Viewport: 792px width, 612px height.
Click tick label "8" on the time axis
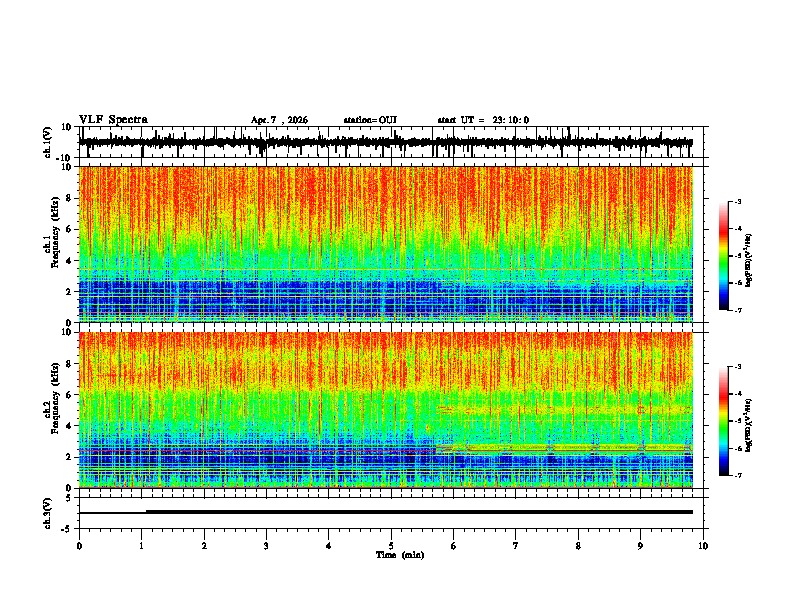click(578, 546)
